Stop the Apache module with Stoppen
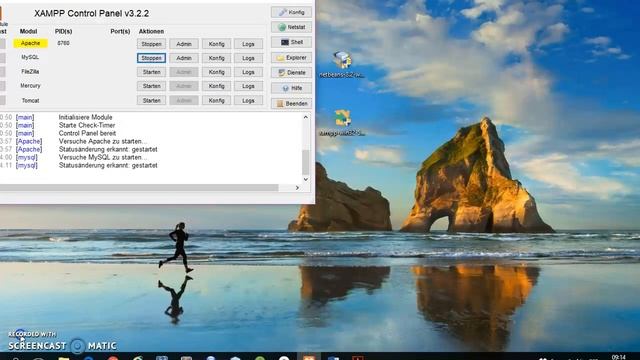 (x=151, y=44)
